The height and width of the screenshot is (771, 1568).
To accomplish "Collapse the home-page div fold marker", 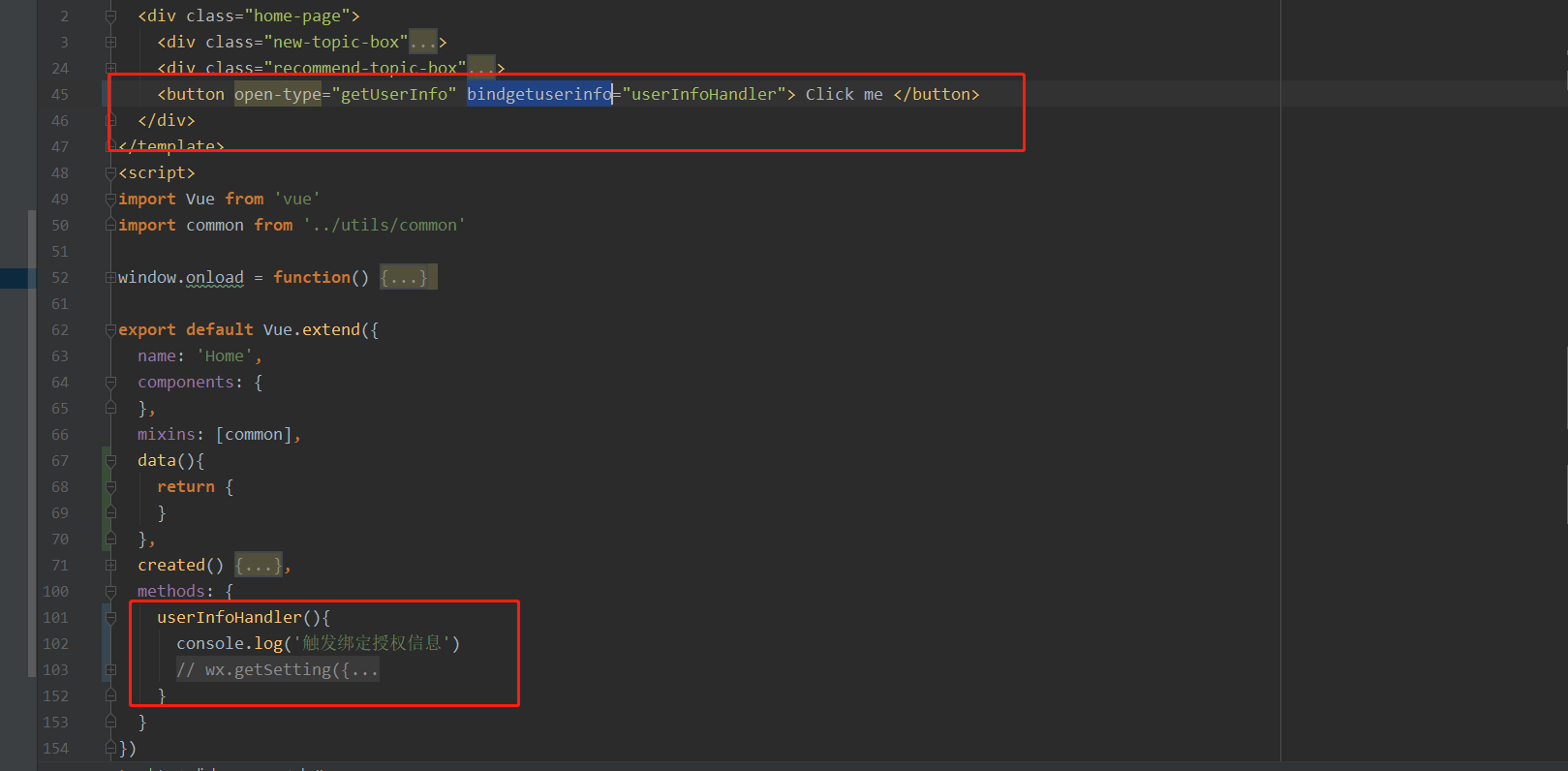I will click(x=110, y=15).
